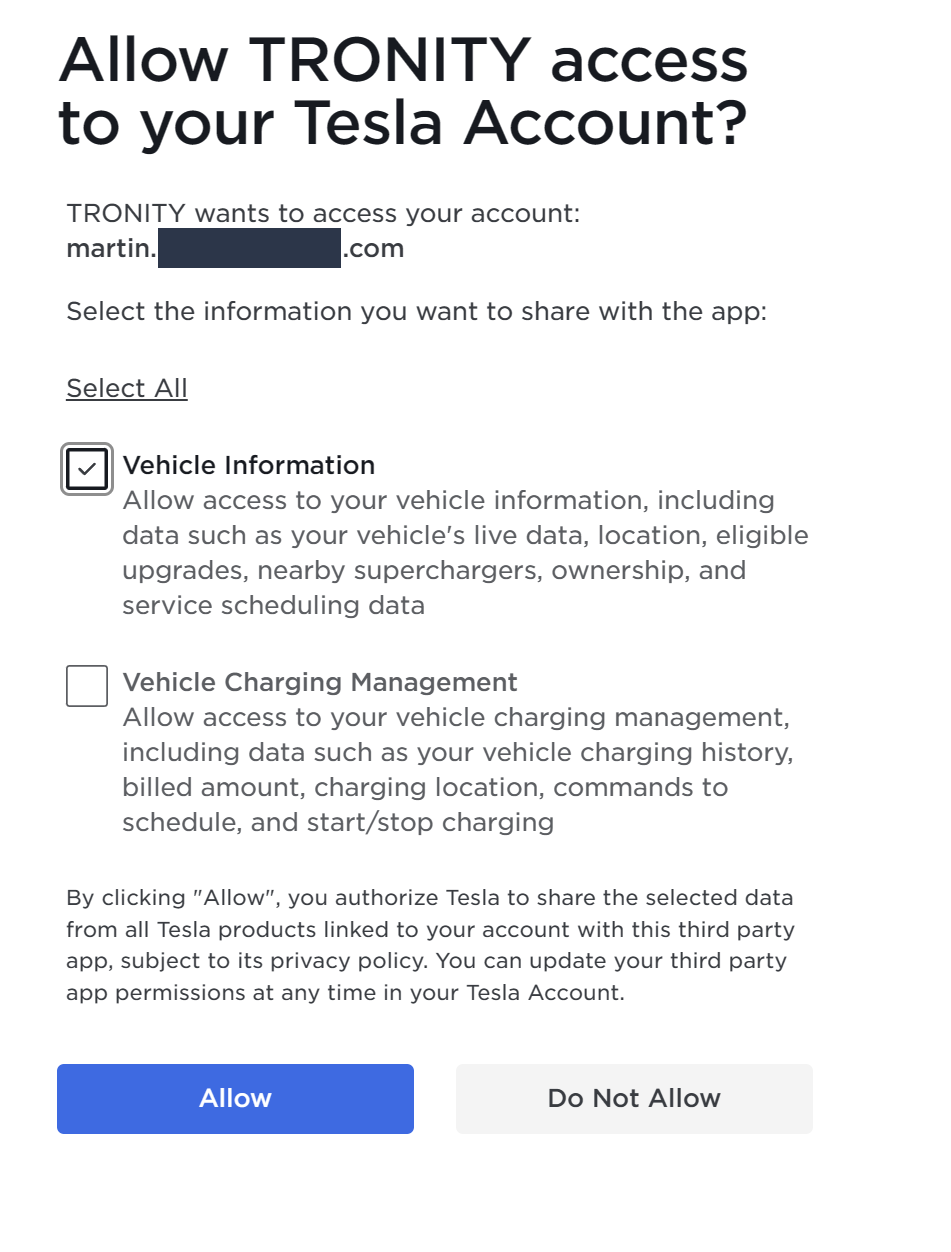This screenshot has height=1252, width=951.
Task: Click the Vehicle Charging Management label text
Action: pos(320,682)
